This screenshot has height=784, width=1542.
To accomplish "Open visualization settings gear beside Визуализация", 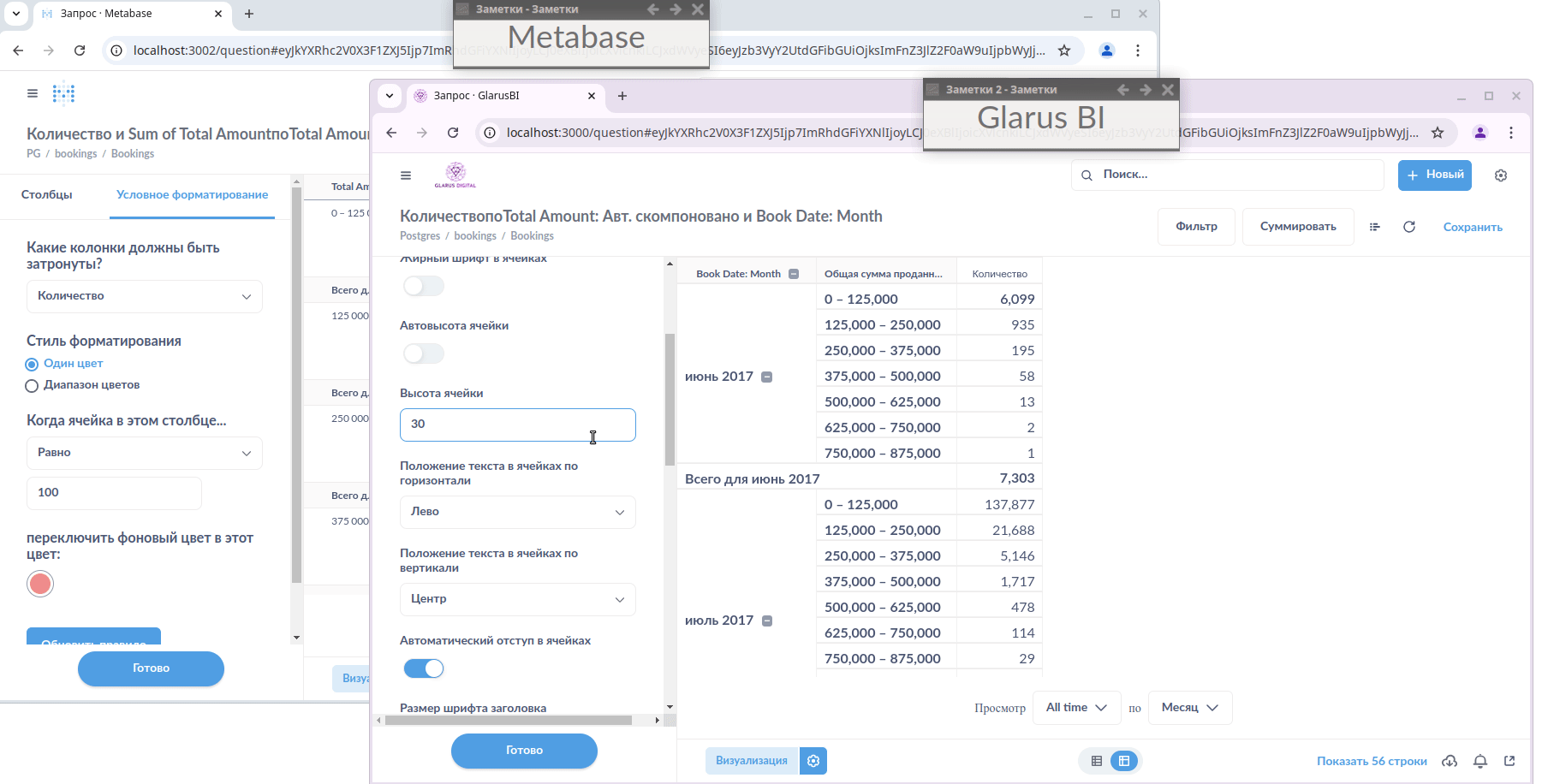I will click(813, 761).
